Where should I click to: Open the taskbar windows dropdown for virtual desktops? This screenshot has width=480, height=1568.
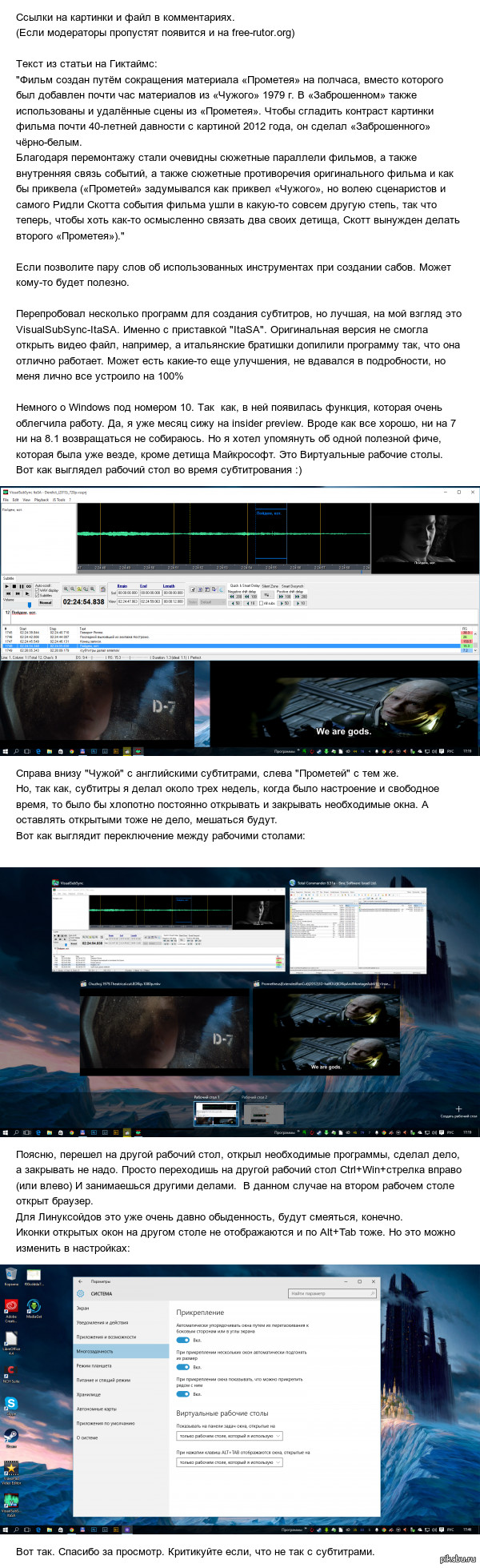pos(229,1437)
